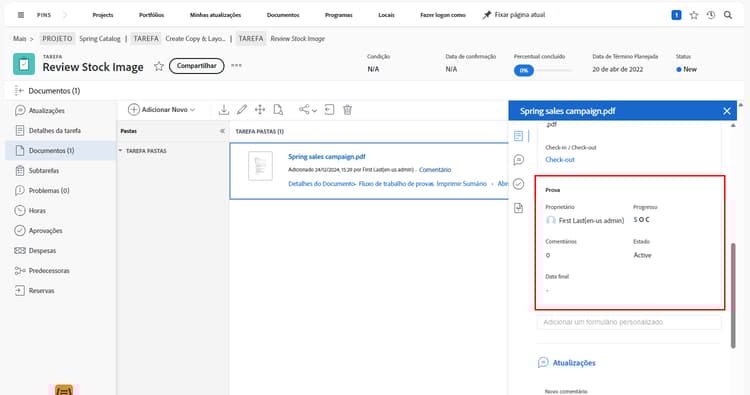Open Detalhes do Documento link
This screenshot has width=750, height=395.
tap(321, 184)
